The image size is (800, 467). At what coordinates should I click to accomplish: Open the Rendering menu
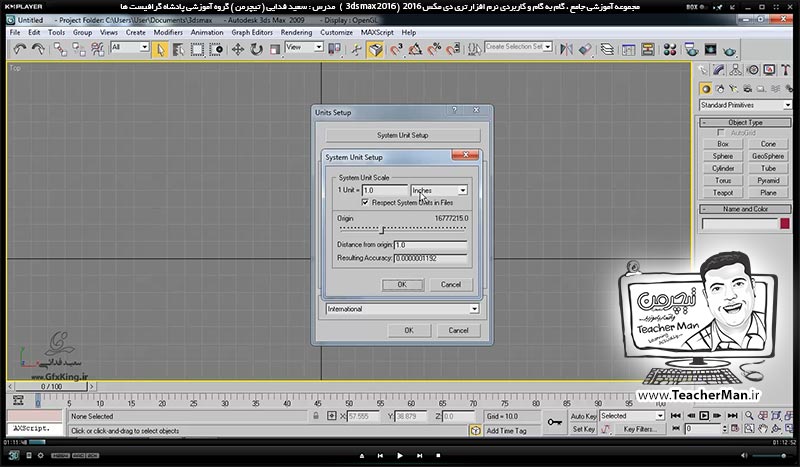point(296,32)
